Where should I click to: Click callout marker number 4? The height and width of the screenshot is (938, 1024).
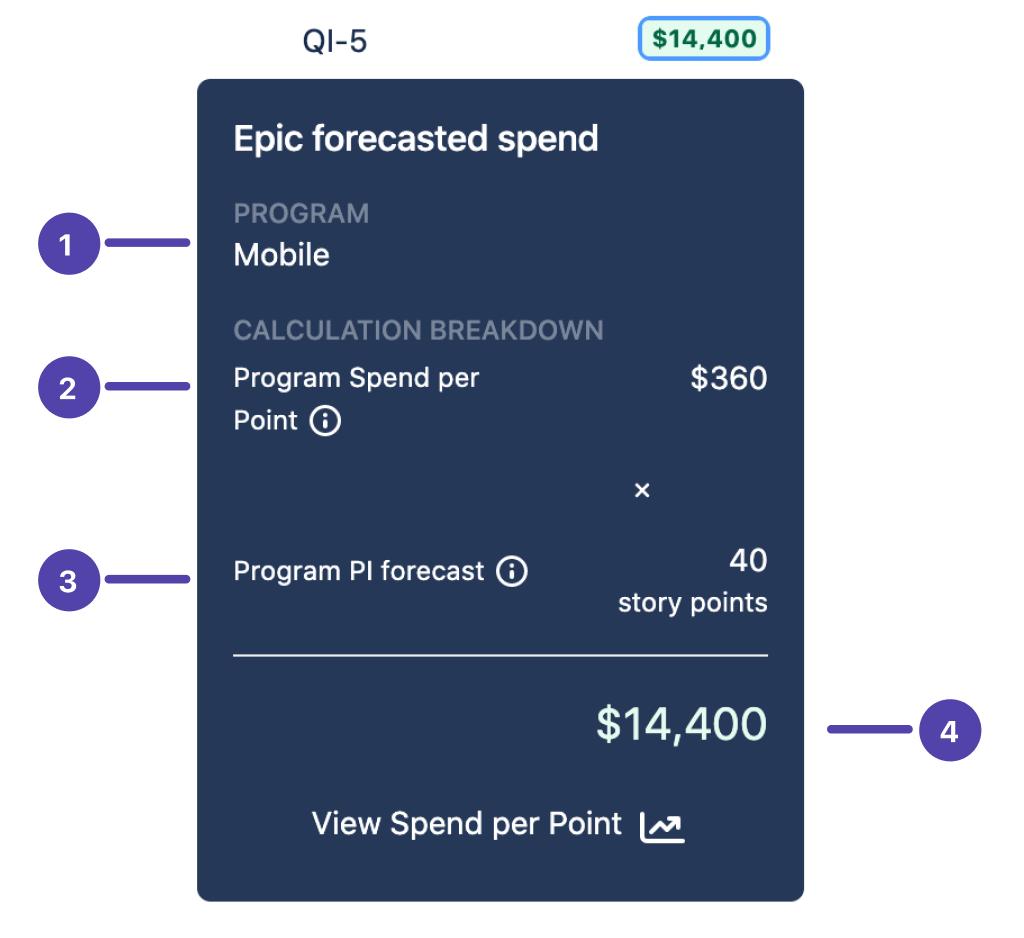949,731
